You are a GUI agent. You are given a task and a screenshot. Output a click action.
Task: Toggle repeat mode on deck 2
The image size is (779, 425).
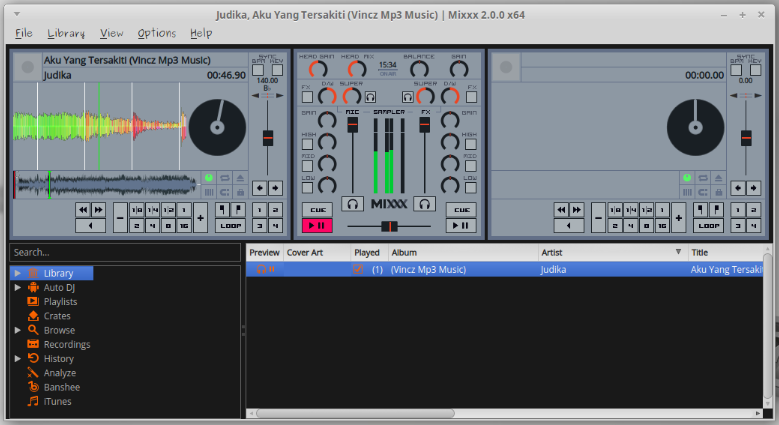(x=702, y=178)
